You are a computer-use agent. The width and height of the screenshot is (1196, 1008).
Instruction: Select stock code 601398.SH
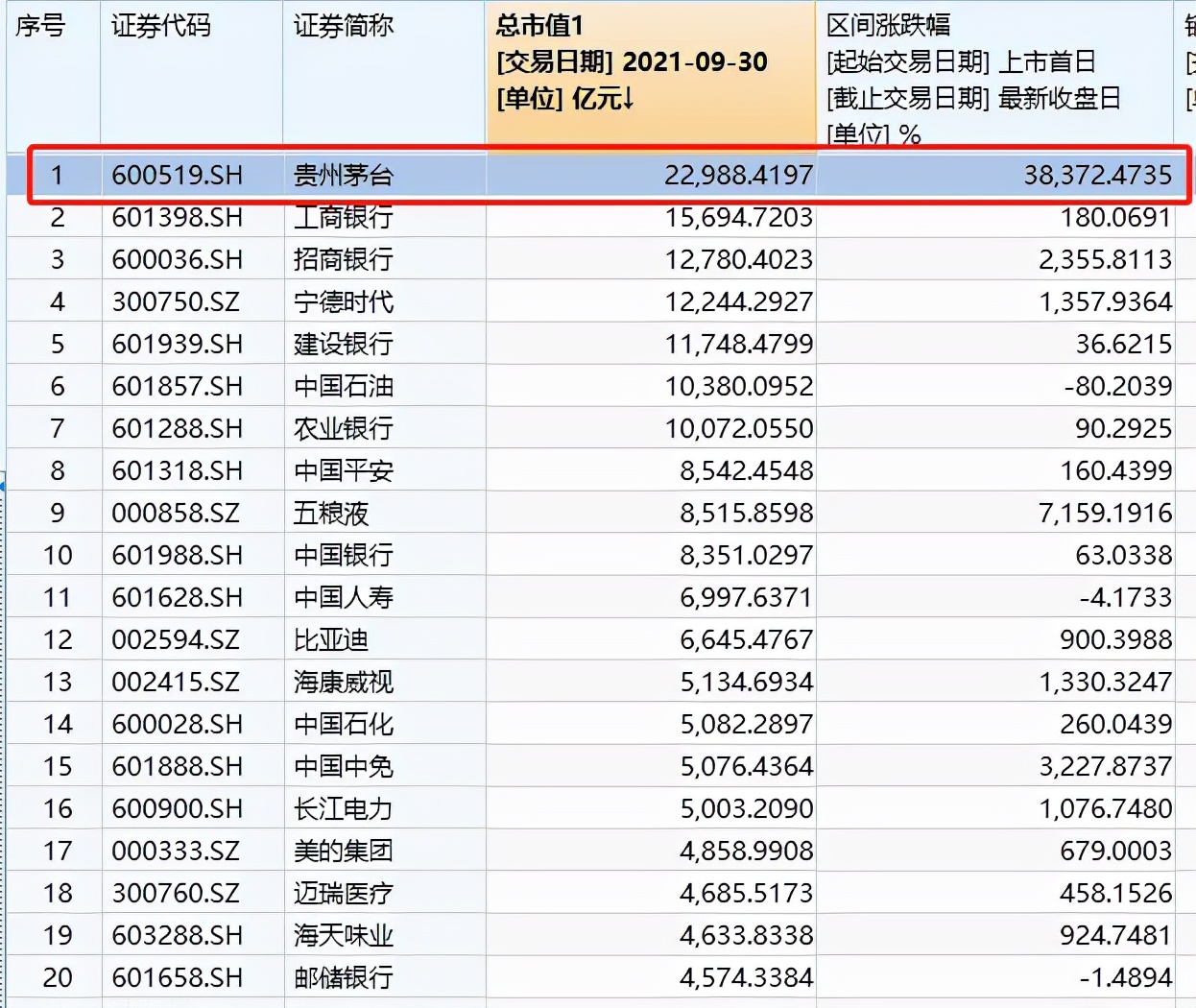(x=177, y=218)
